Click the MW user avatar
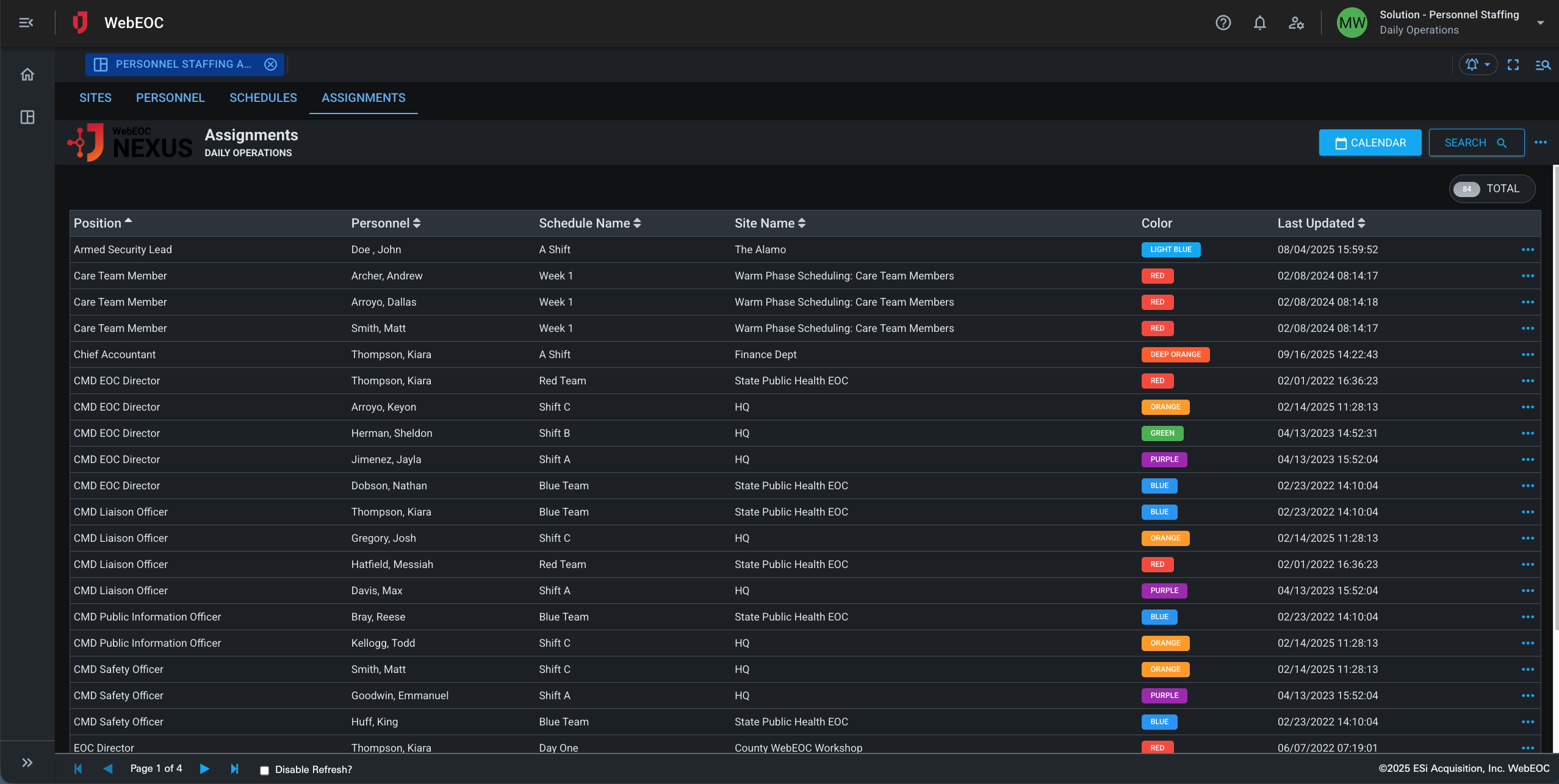 (1352, 23)
